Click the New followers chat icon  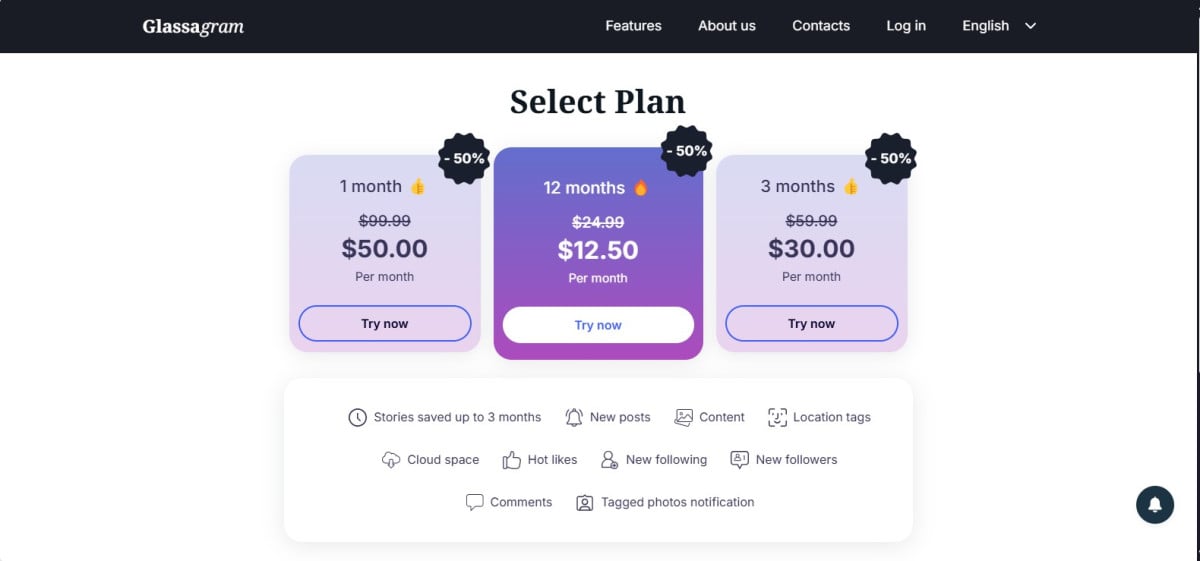740,460
